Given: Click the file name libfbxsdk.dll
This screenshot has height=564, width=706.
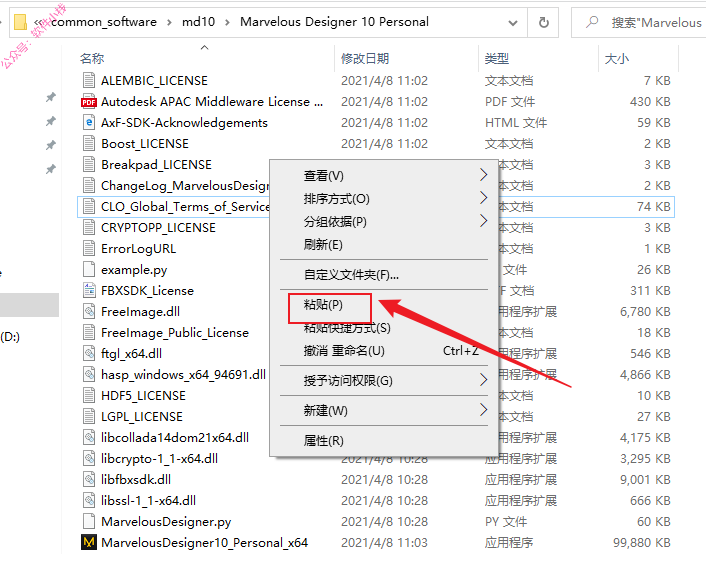Looking at the screenshot, I should pos(136,480).
